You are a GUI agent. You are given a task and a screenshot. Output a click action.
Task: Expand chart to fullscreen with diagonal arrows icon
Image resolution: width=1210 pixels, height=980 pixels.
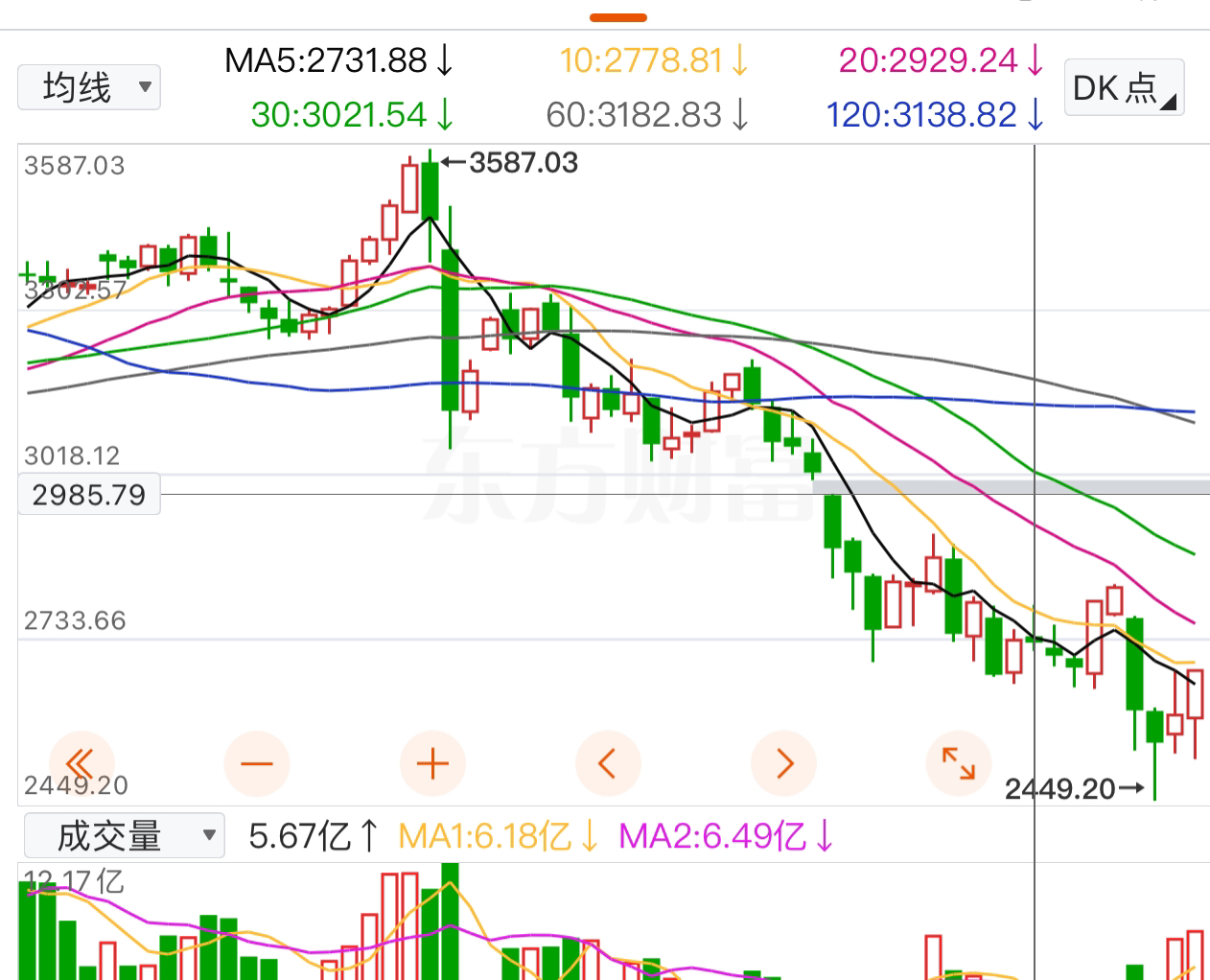pos(959,764)
